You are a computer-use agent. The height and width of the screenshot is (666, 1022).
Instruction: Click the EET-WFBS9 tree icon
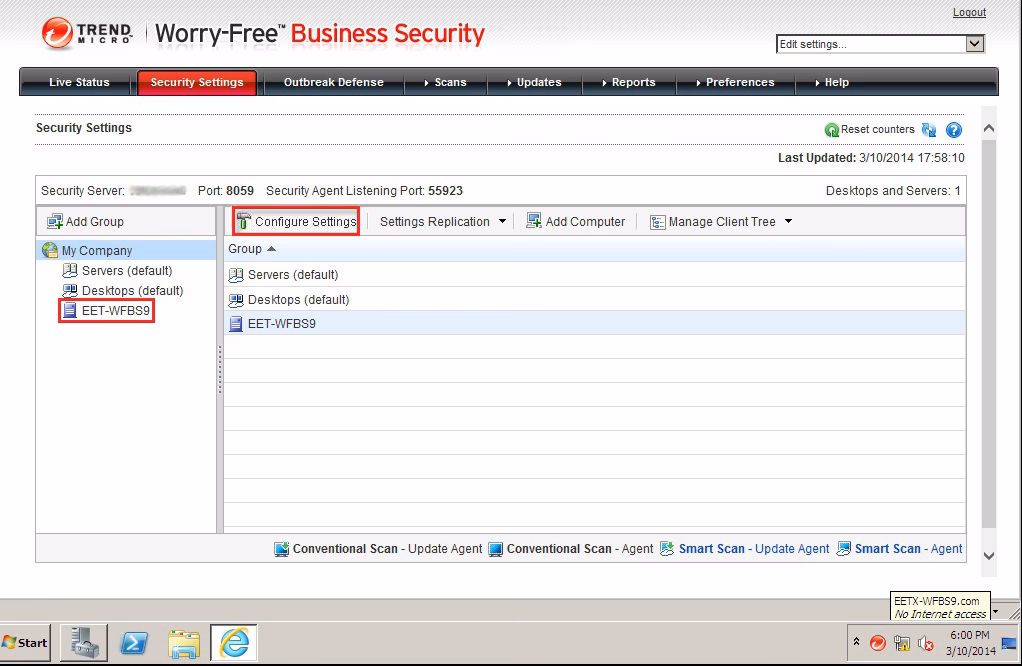[x=70, y=310]
